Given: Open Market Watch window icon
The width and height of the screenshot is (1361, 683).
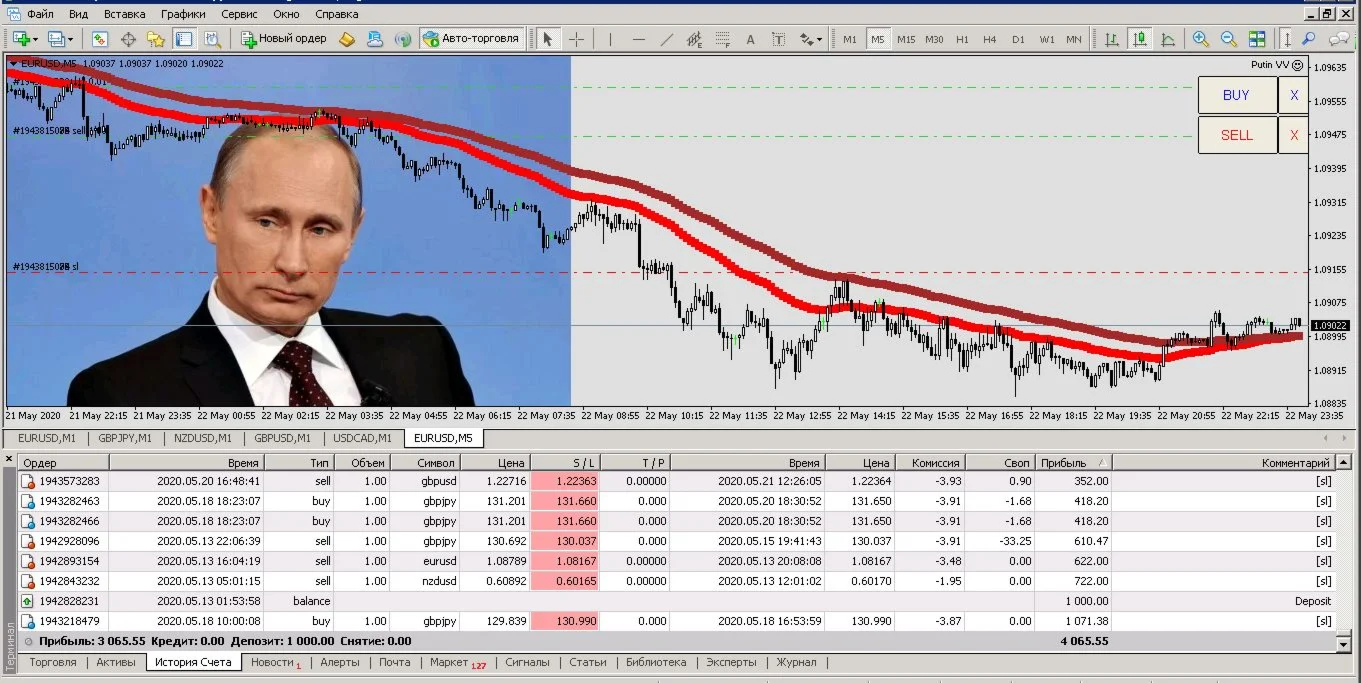Looking at the screenshot, I should [100, 39].
